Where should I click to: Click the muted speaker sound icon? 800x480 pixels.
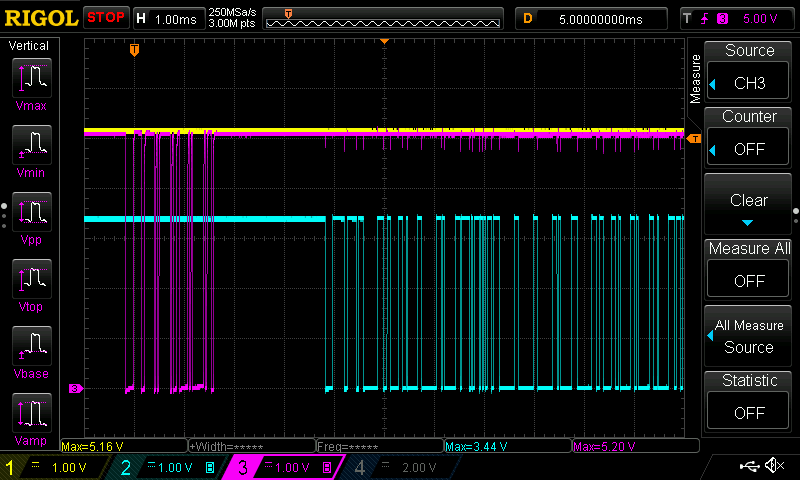(x=774, y=465)
